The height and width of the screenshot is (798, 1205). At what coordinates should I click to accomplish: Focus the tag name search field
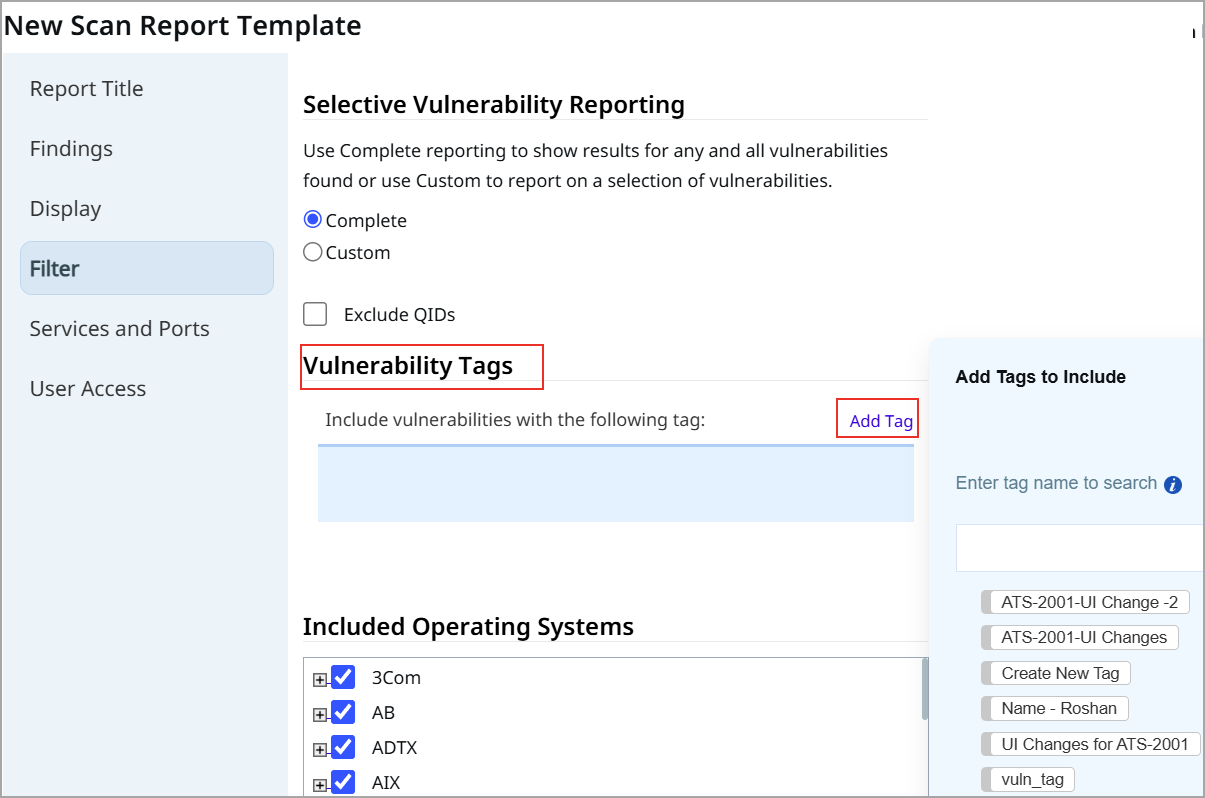point(1080,548)
